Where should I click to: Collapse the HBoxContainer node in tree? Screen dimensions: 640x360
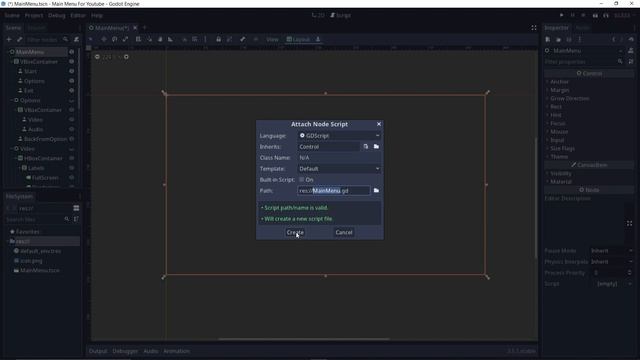point(16,158)
